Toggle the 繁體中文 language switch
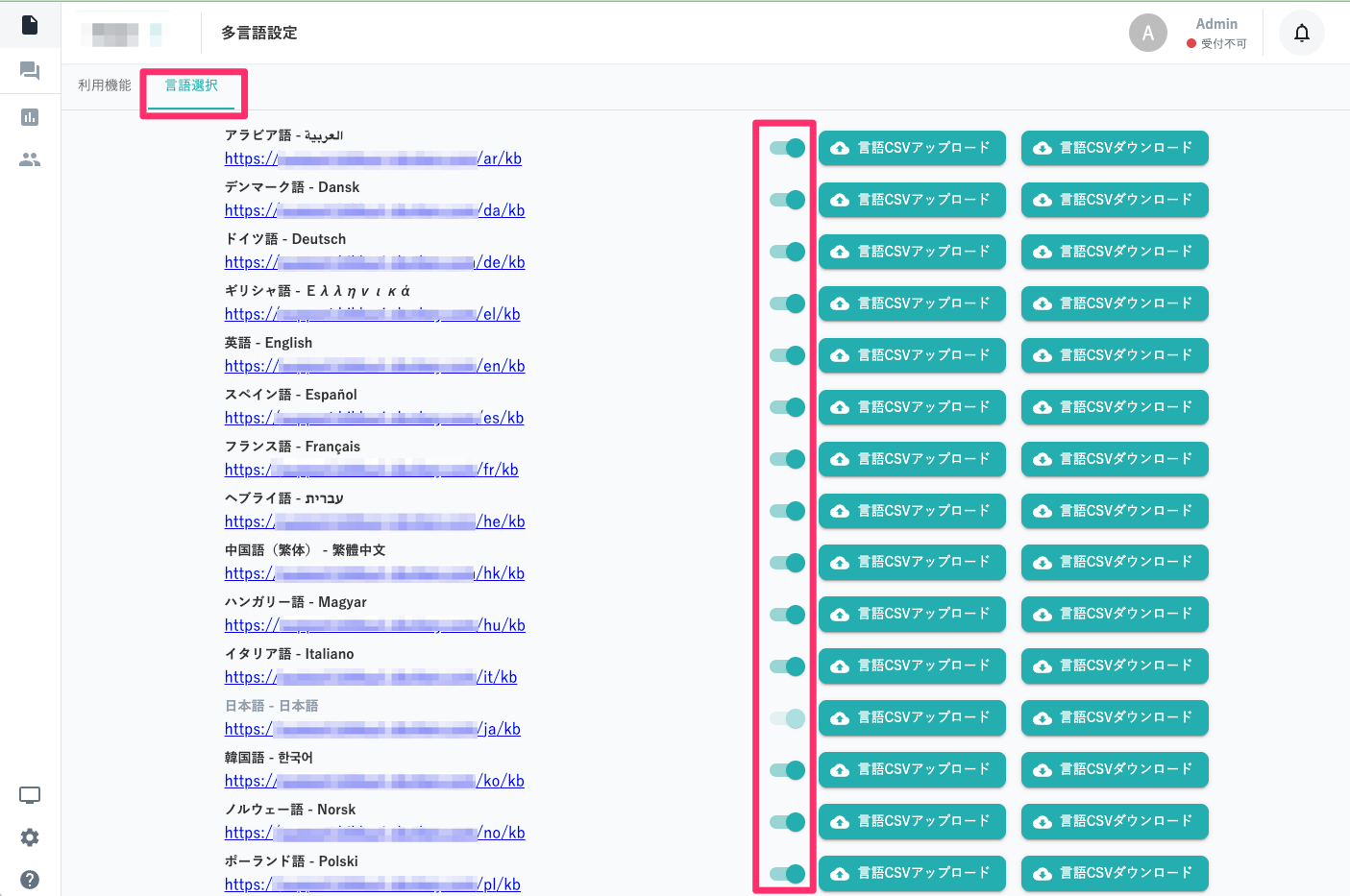Viewport: 1350px width, 896px height. click(787, 563)
